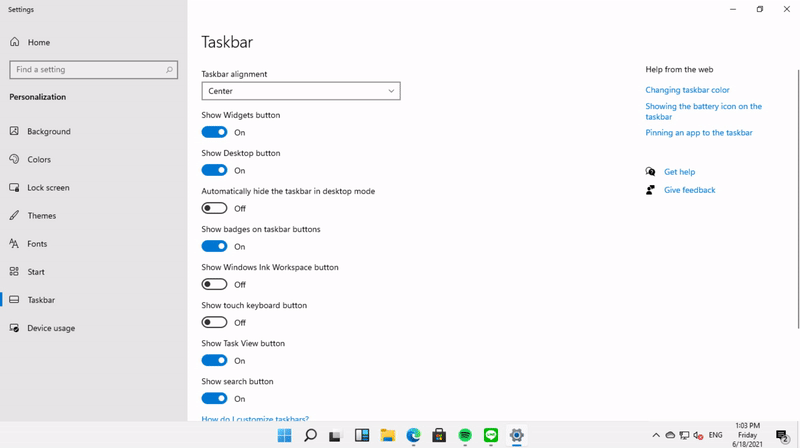This screenshot has height=448, width=800.
Task: Open the Device usage settings page
Action: click(x=51, y=328)
